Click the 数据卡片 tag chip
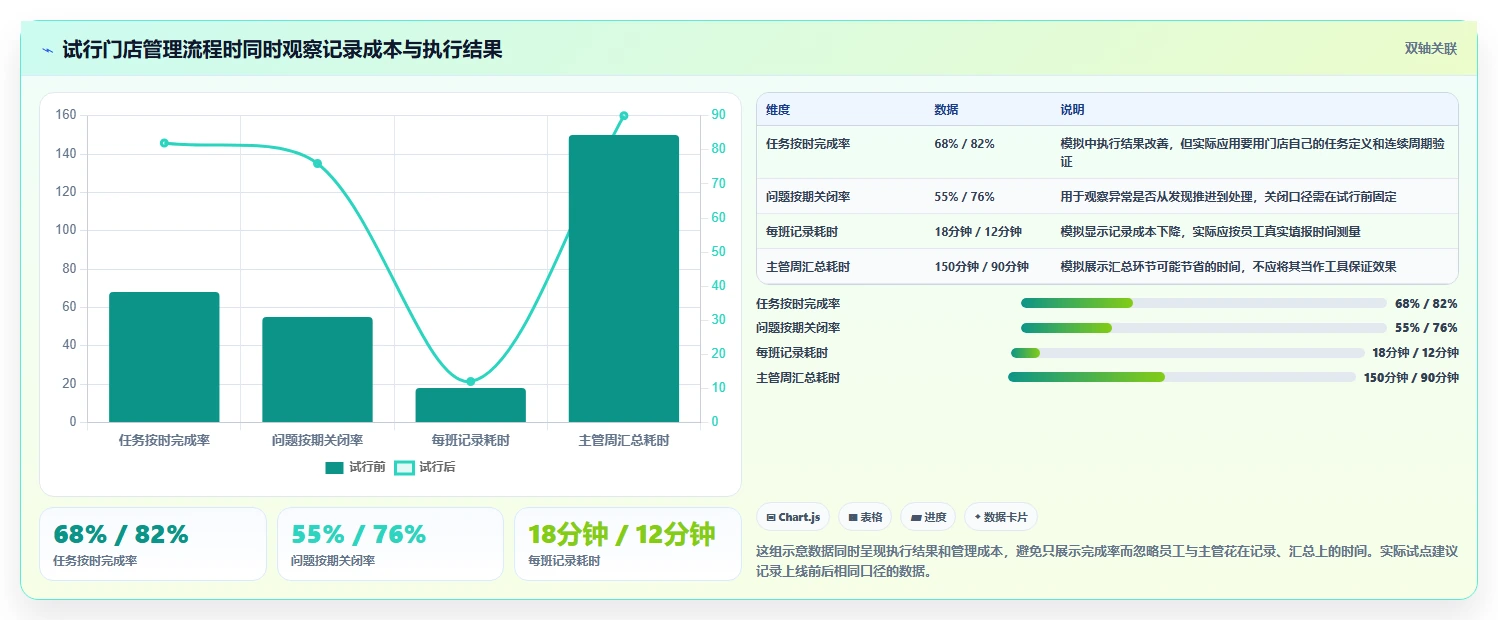The image size is (1498, 620). click(1001, 517)
